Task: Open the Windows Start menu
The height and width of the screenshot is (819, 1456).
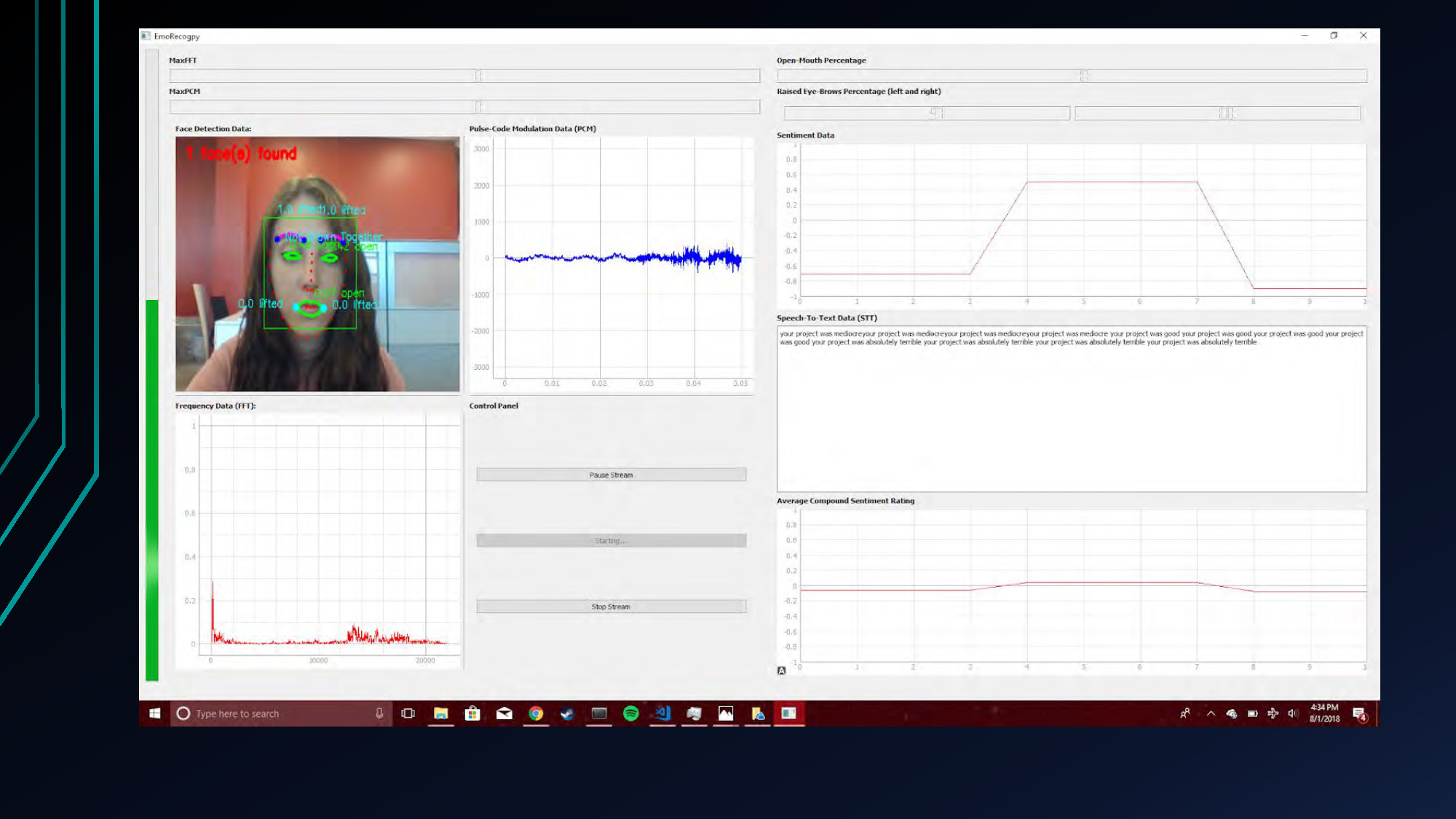Action: (x=154, y=713)
